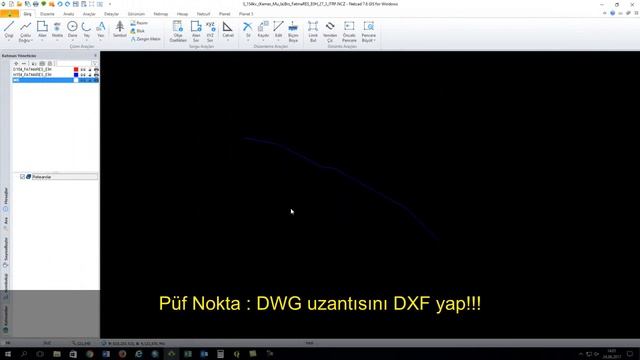Click the layer manager filter text field
The image size is (640, 360).
point(73,64)
